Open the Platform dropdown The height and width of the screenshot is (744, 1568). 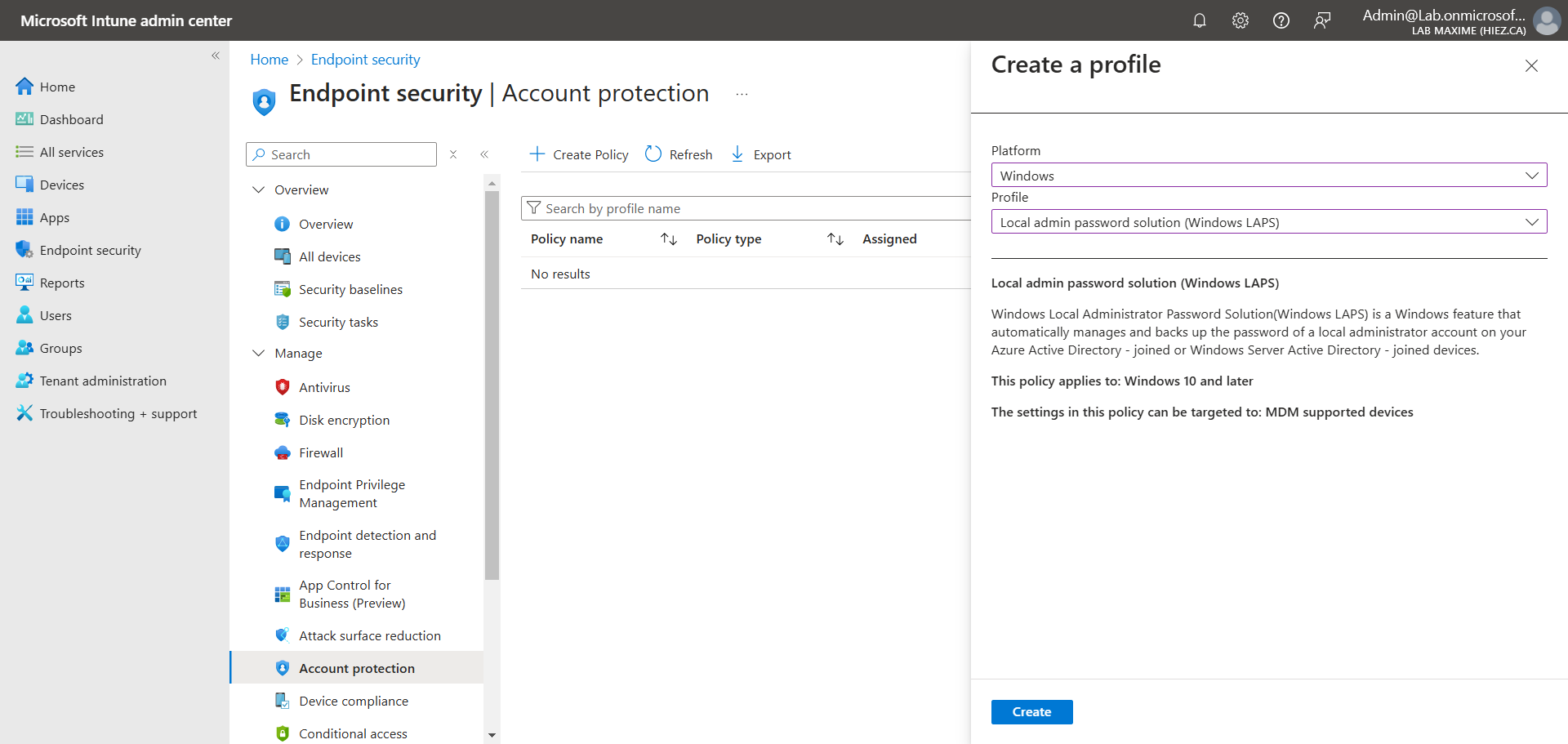point(1268,176)
